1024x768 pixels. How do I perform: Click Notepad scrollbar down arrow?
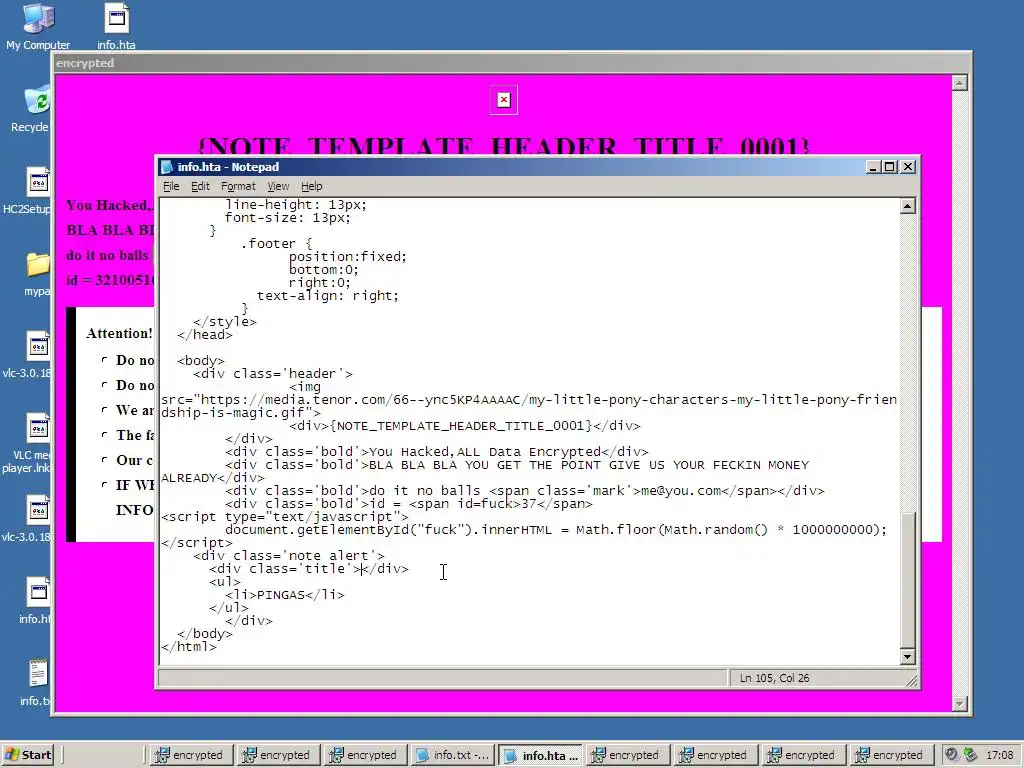click(x=907, y=656)
